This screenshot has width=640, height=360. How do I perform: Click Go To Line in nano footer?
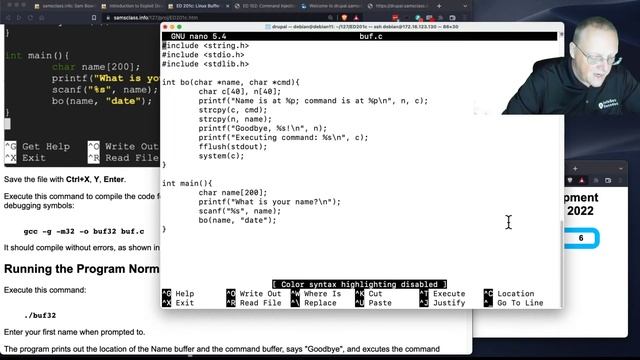[x=514, y=303]
